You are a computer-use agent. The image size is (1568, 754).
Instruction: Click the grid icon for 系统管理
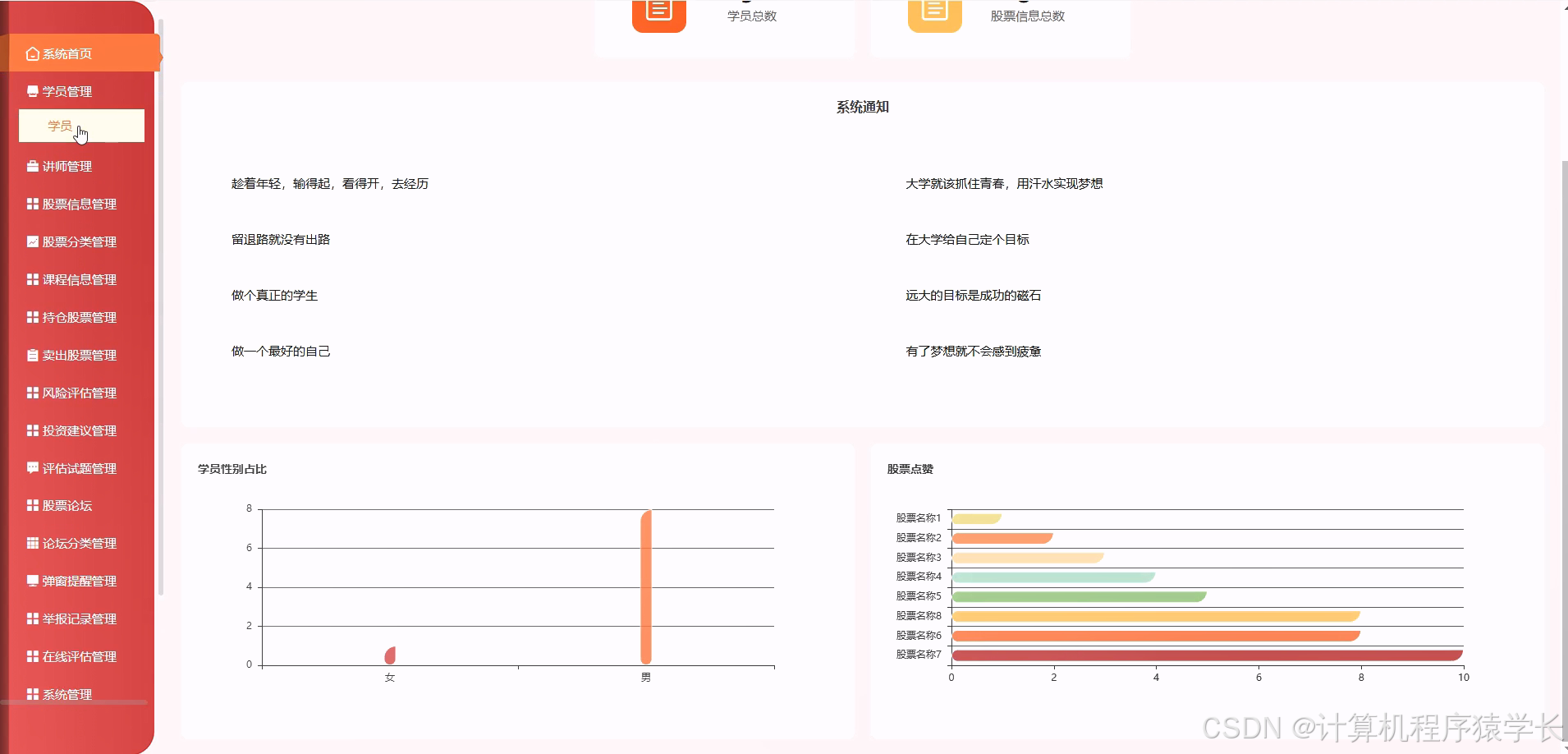pyautogui.click(x=33, y=694)
